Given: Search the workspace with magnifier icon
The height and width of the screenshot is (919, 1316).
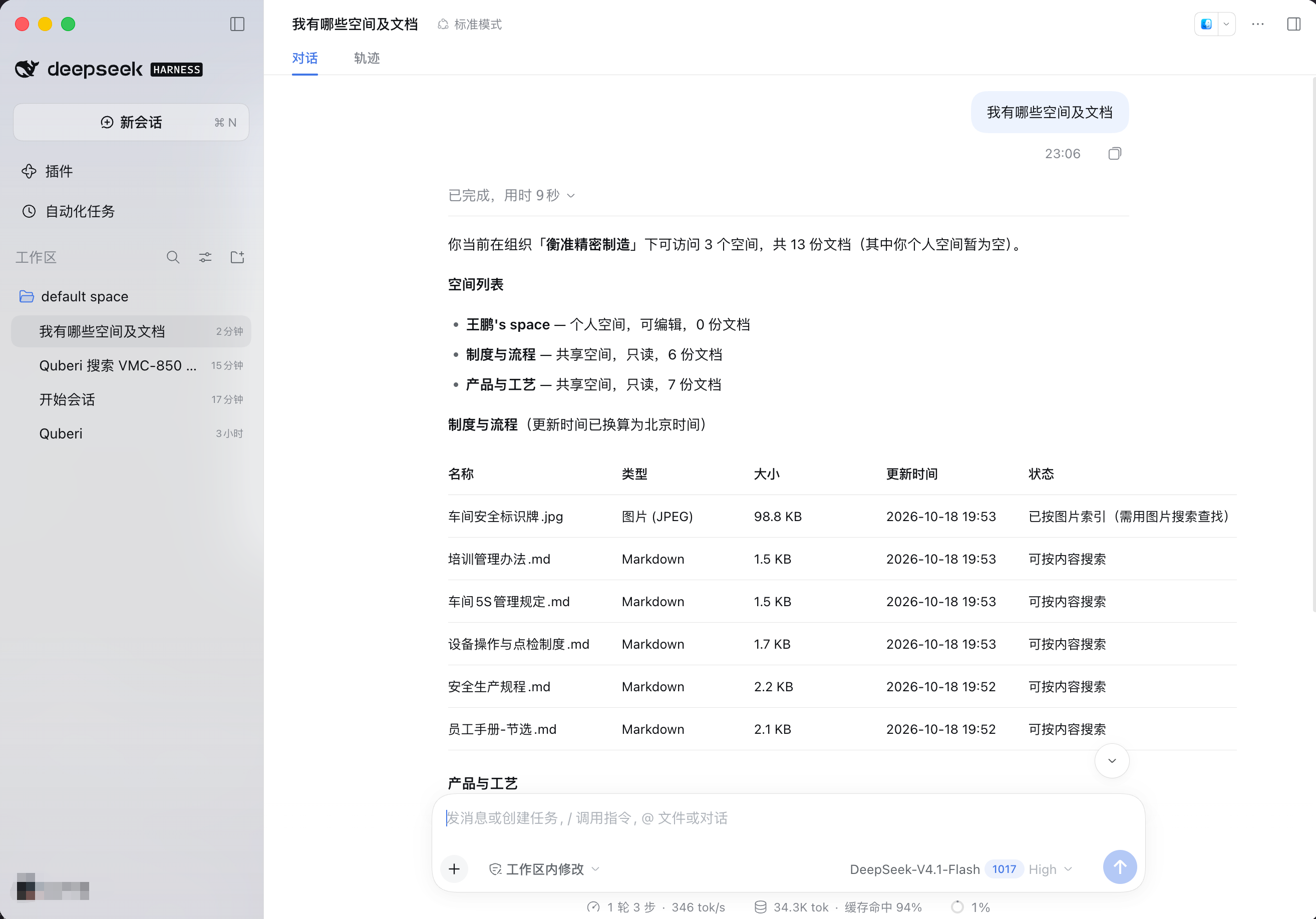Looking at the screenshot, I should [x=173, y=257].
